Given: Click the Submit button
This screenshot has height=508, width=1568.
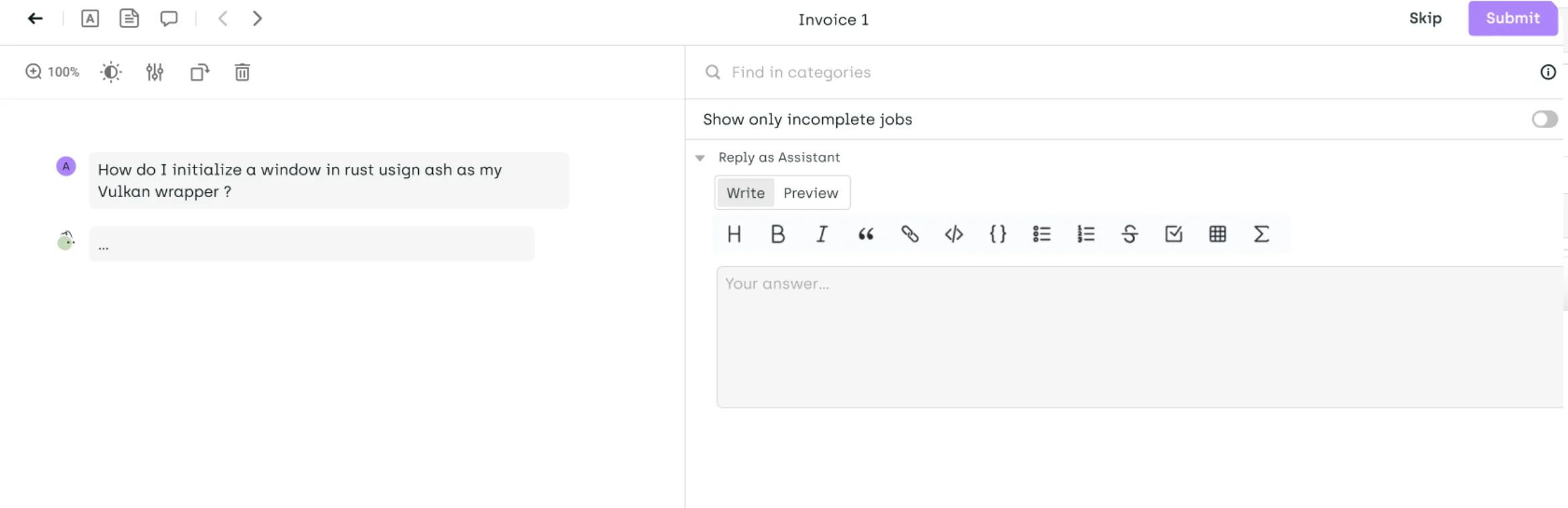Looking at the screenshot, I should point(1513,18).
